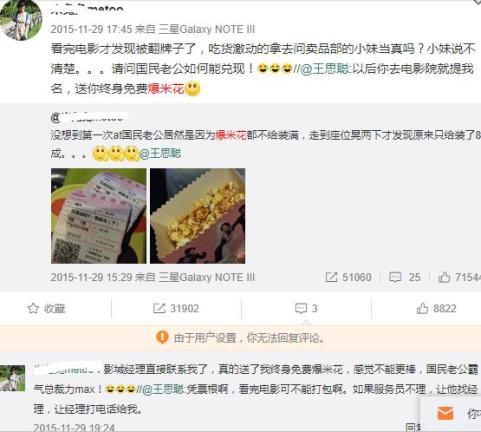This screenshot has width=481, height=432.
Task: Click the @王思聪 link in the top post
Action: pyautogui.click(x=325, y=69)
